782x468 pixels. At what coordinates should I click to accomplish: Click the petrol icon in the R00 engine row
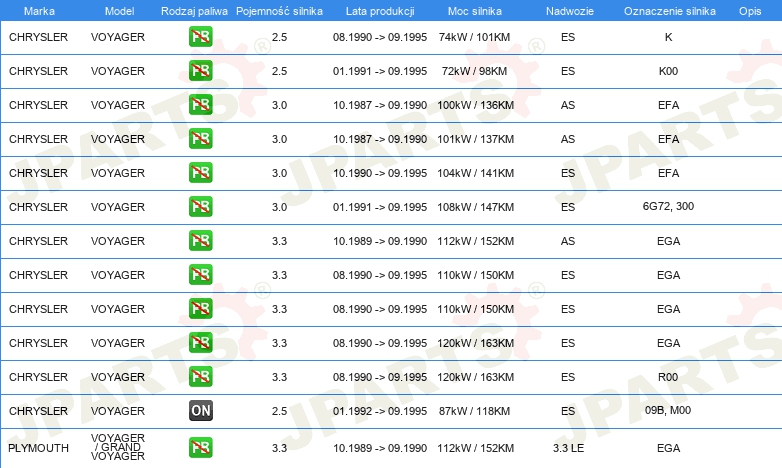point(200,376)
